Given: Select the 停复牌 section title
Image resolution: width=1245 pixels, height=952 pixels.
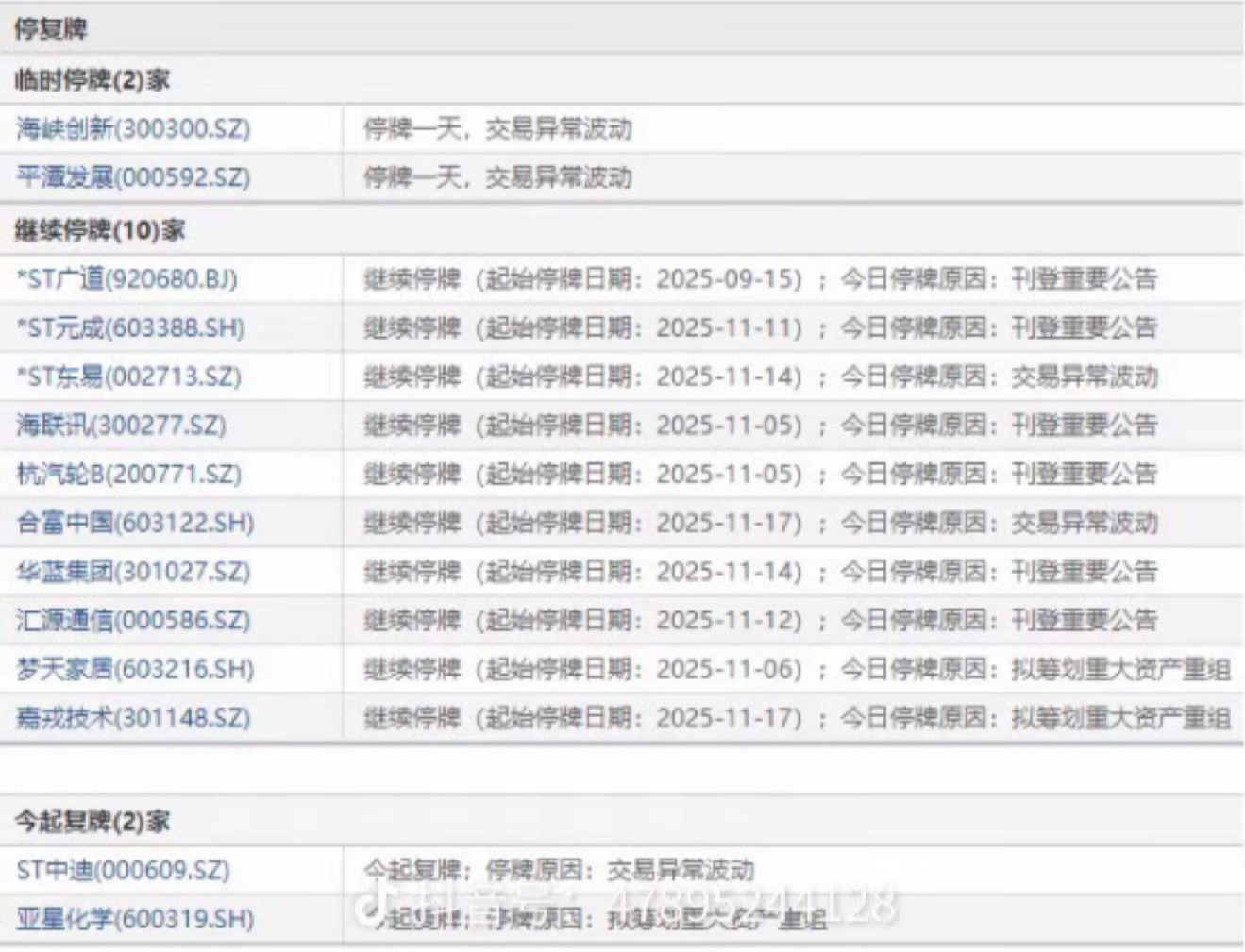Looking at the screenshot, I should click(50, 28).
